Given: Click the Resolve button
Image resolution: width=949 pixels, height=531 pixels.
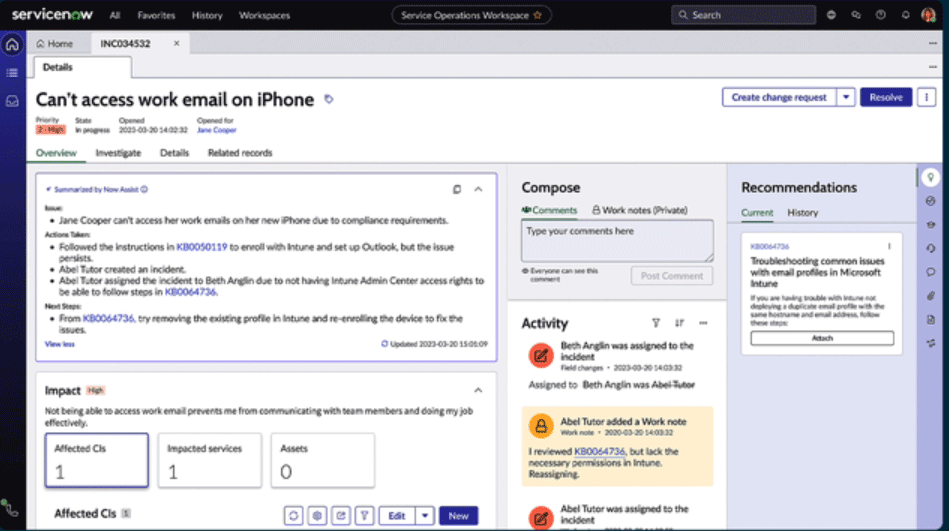Looking at the screenshot, I should 886,97.
